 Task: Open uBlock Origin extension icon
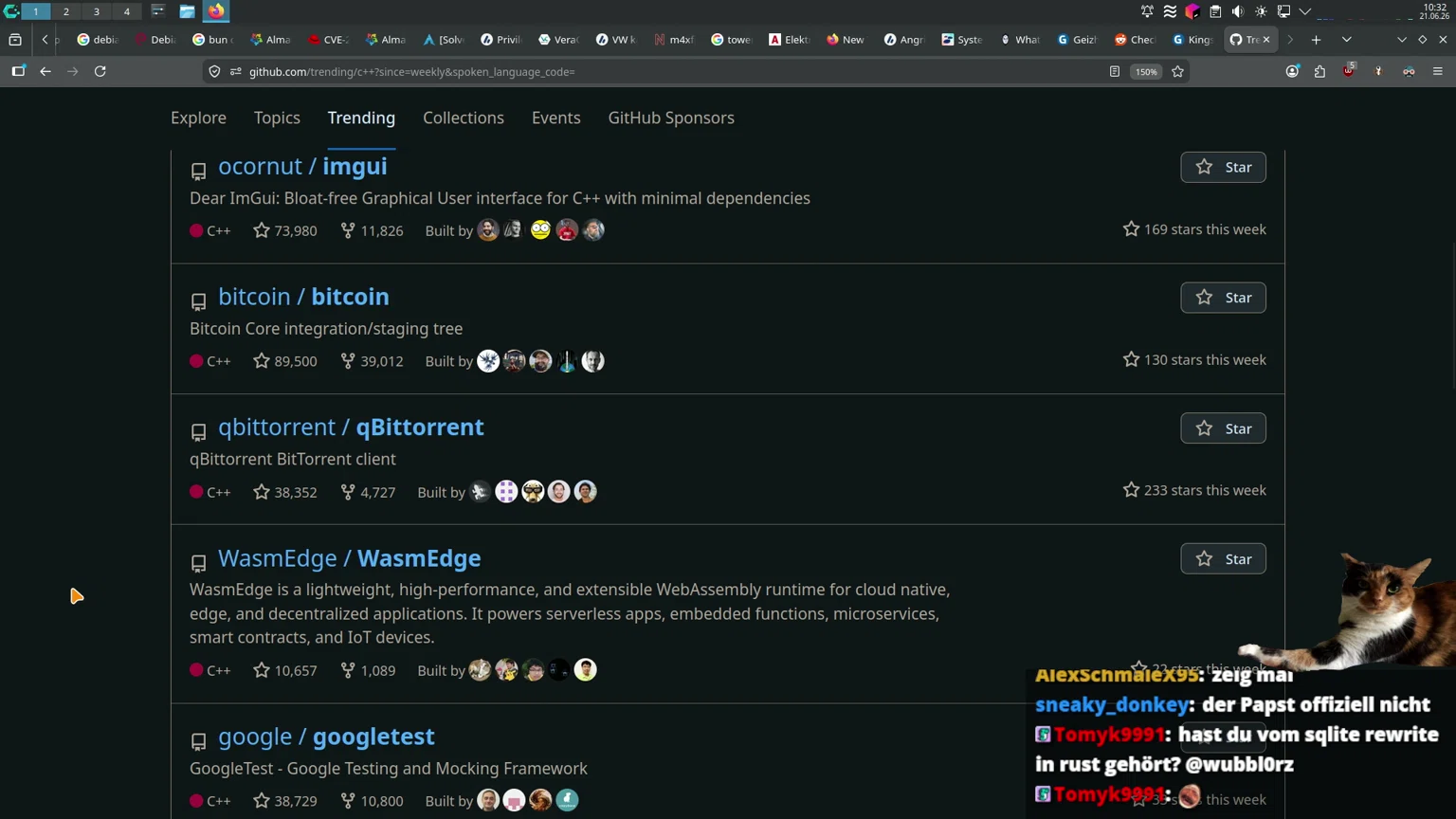1349,71
